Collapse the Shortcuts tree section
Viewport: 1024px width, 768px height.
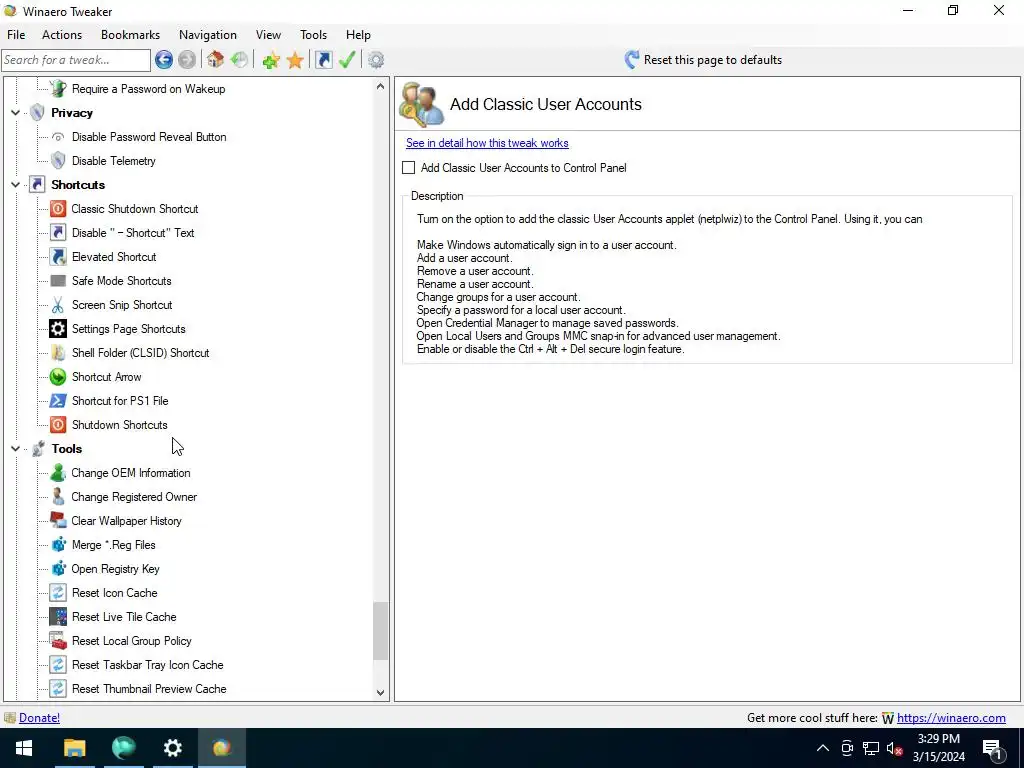coord(15,185)
